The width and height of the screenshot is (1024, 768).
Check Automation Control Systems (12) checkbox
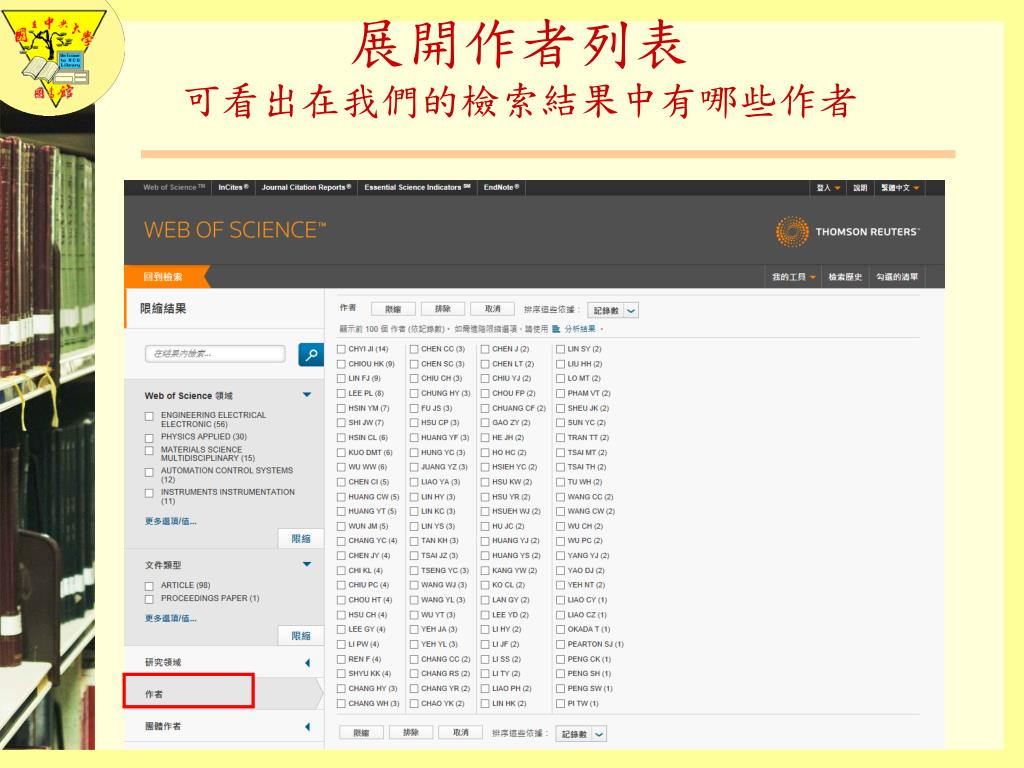click(x=149, y=472)
